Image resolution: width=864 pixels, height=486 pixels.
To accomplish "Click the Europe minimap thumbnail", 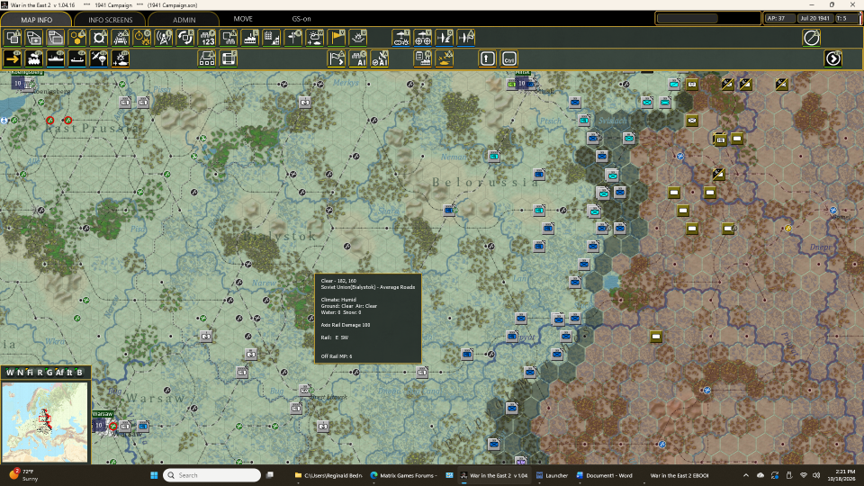I will (45, 422).
